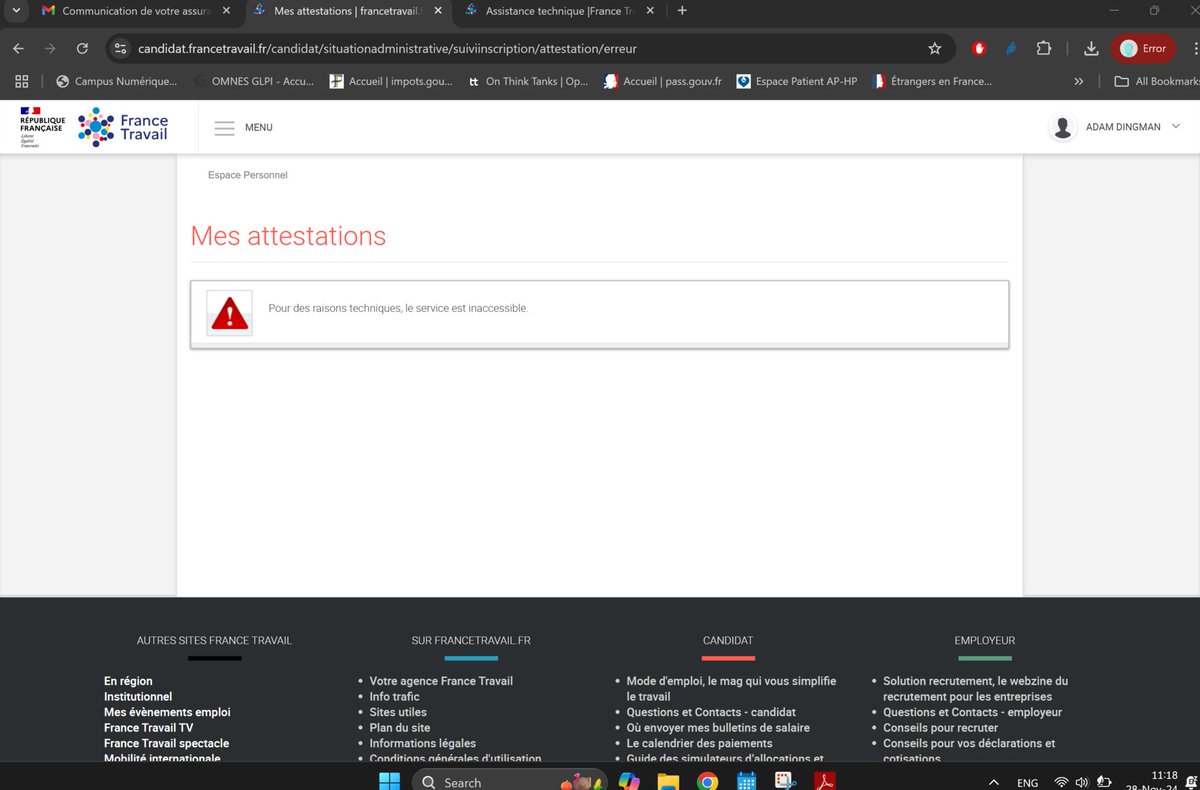Open the Accueil pass.gouv.fr bookmark
Viewport: 1200px width, 790px height.
click(x=662, y=81)
